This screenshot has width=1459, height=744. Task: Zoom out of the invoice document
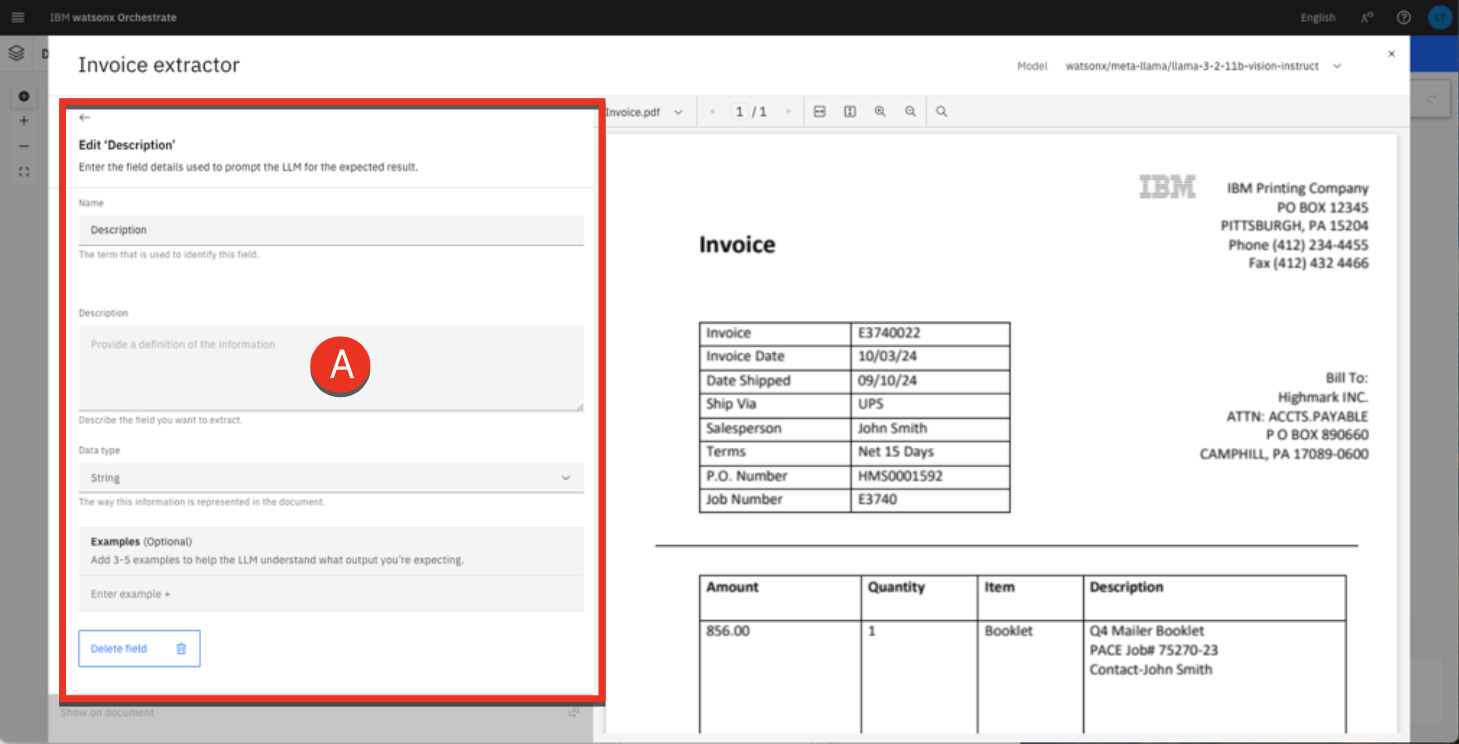click(910, 112)
